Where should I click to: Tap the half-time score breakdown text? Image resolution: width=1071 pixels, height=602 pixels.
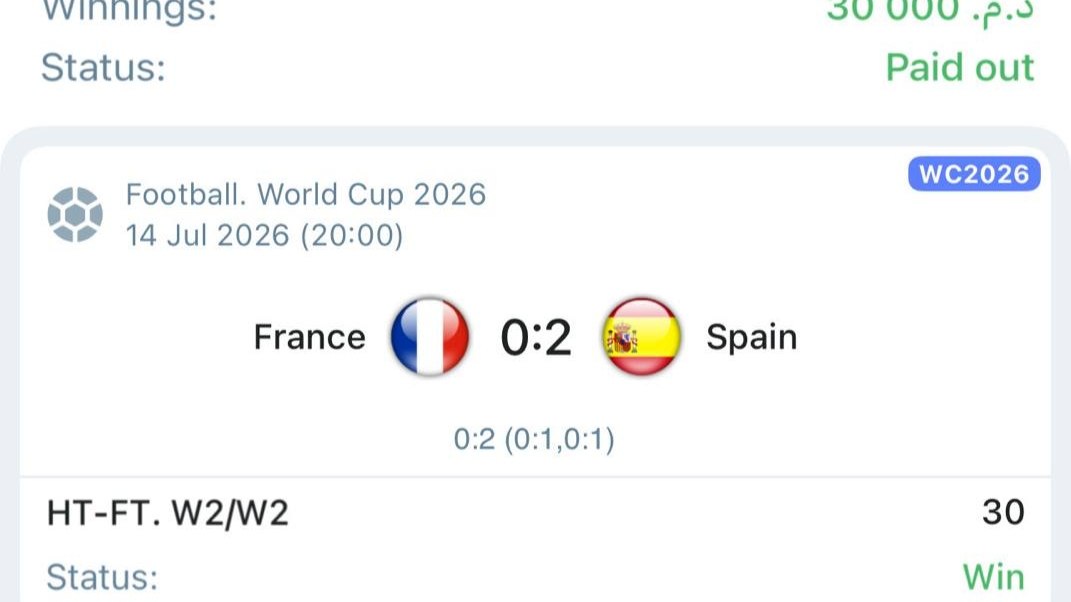pos(534,439)
